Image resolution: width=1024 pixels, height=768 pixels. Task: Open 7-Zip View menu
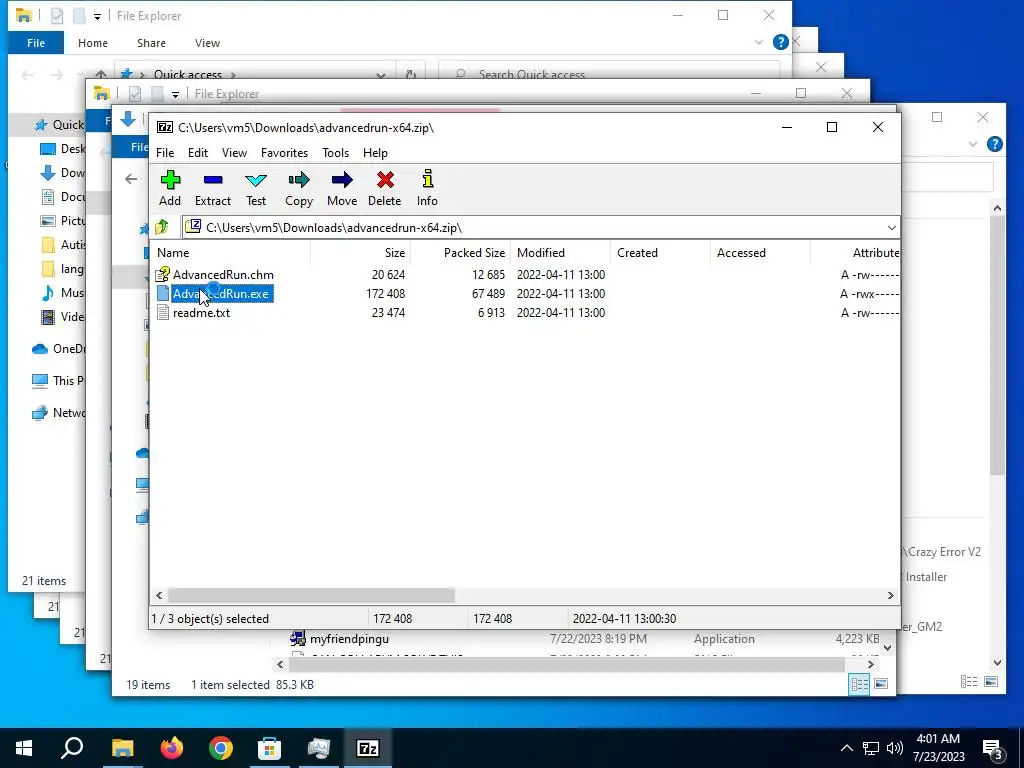tap(234, 153)
